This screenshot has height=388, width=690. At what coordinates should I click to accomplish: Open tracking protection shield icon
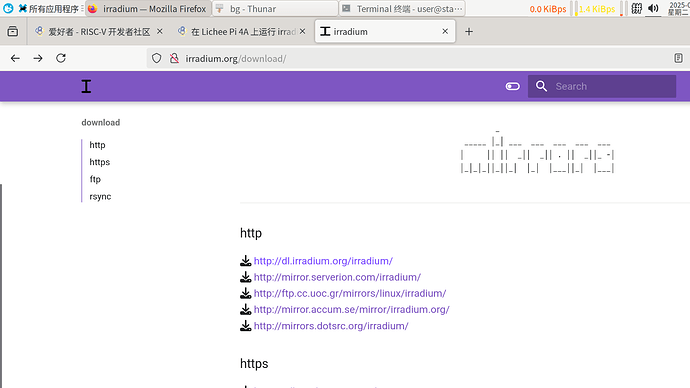(x=157, y=58)
